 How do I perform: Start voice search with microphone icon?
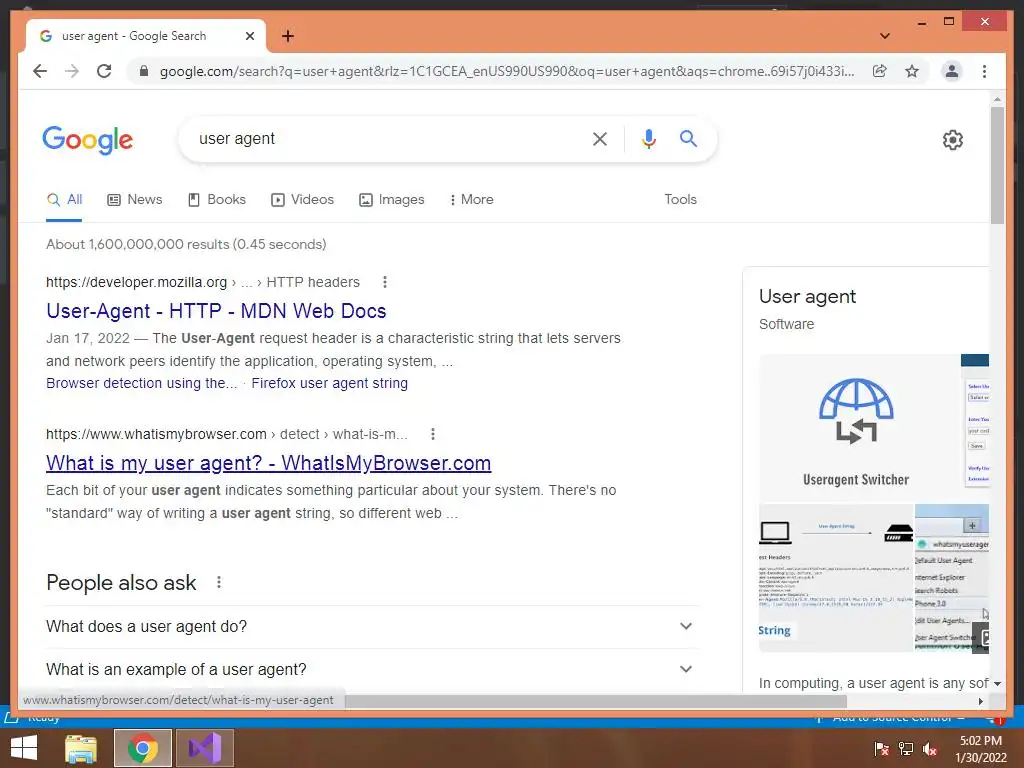click(x=648, y=138)
